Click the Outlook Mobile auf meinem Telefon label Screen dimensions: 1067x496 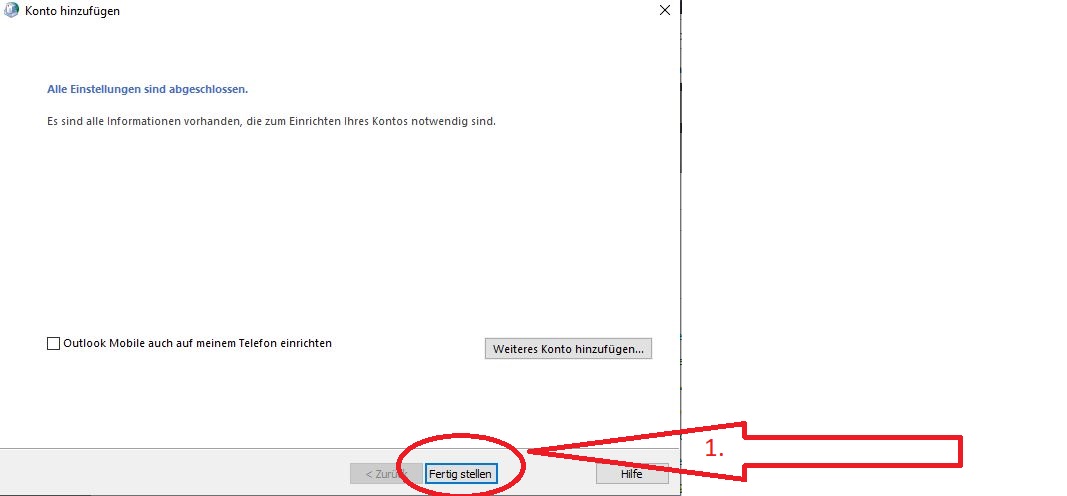[197, 343]
